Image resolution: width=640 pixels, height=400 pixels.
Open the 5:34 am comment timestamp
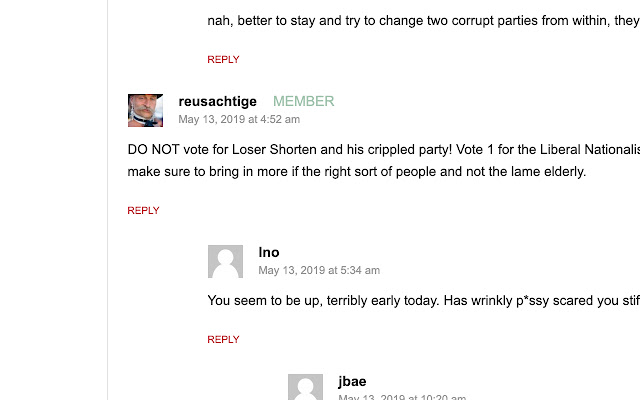point(319,270)
